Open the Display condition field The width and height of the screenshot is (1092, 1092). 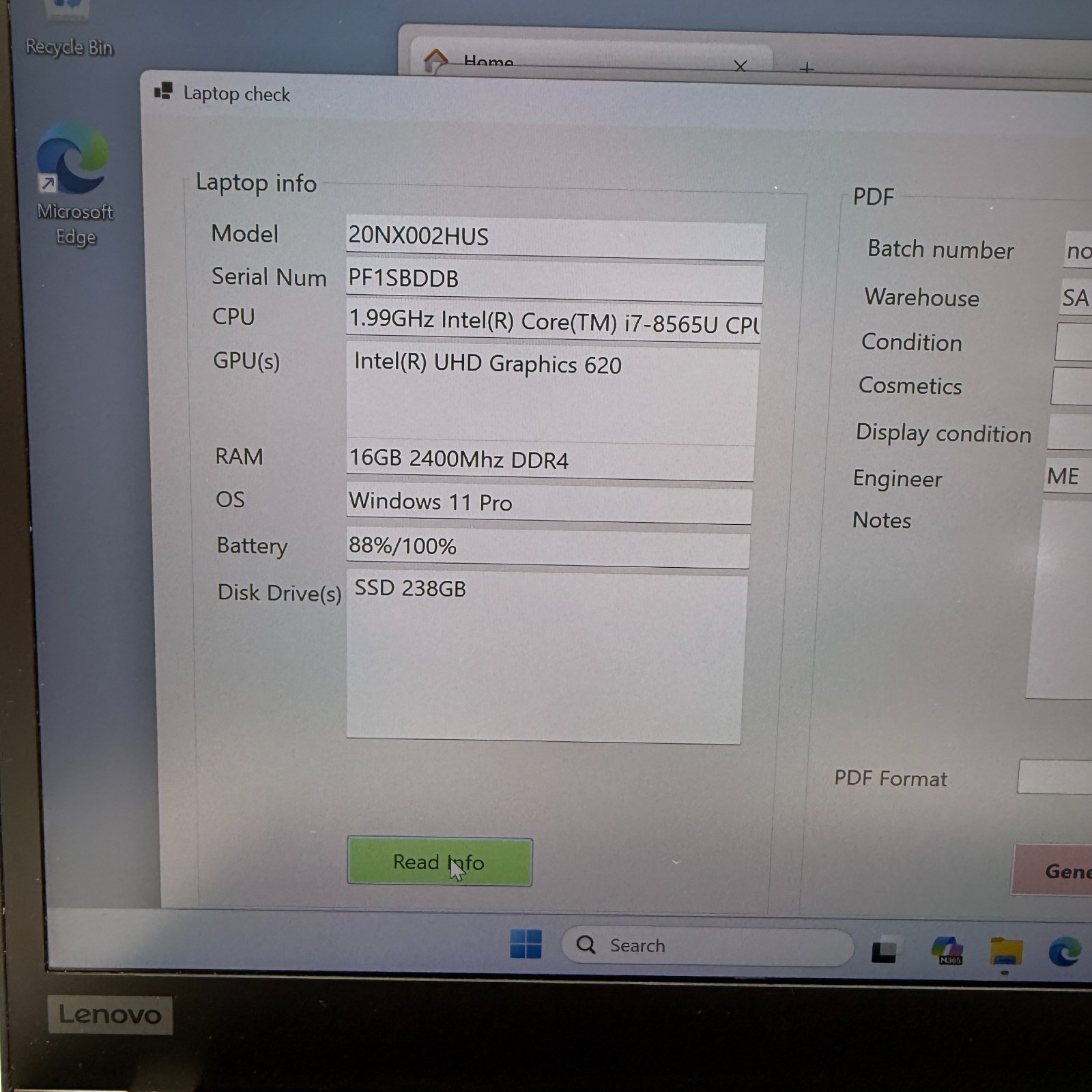(x=1069, y=432)
